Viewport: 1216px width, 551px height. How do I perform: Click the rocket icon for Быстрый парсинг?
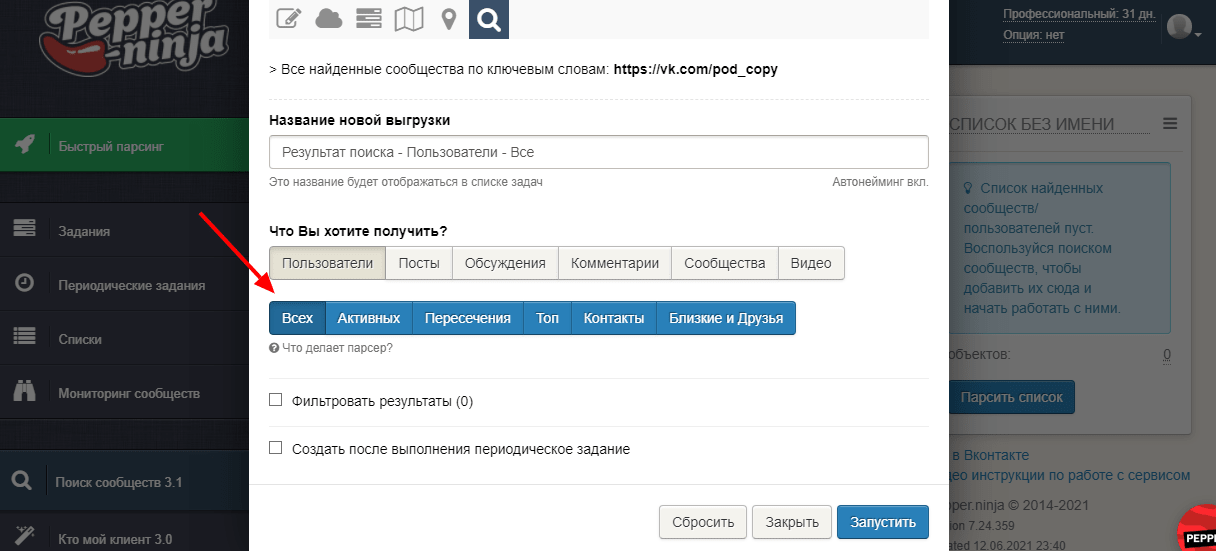click(x=25, y=145)
